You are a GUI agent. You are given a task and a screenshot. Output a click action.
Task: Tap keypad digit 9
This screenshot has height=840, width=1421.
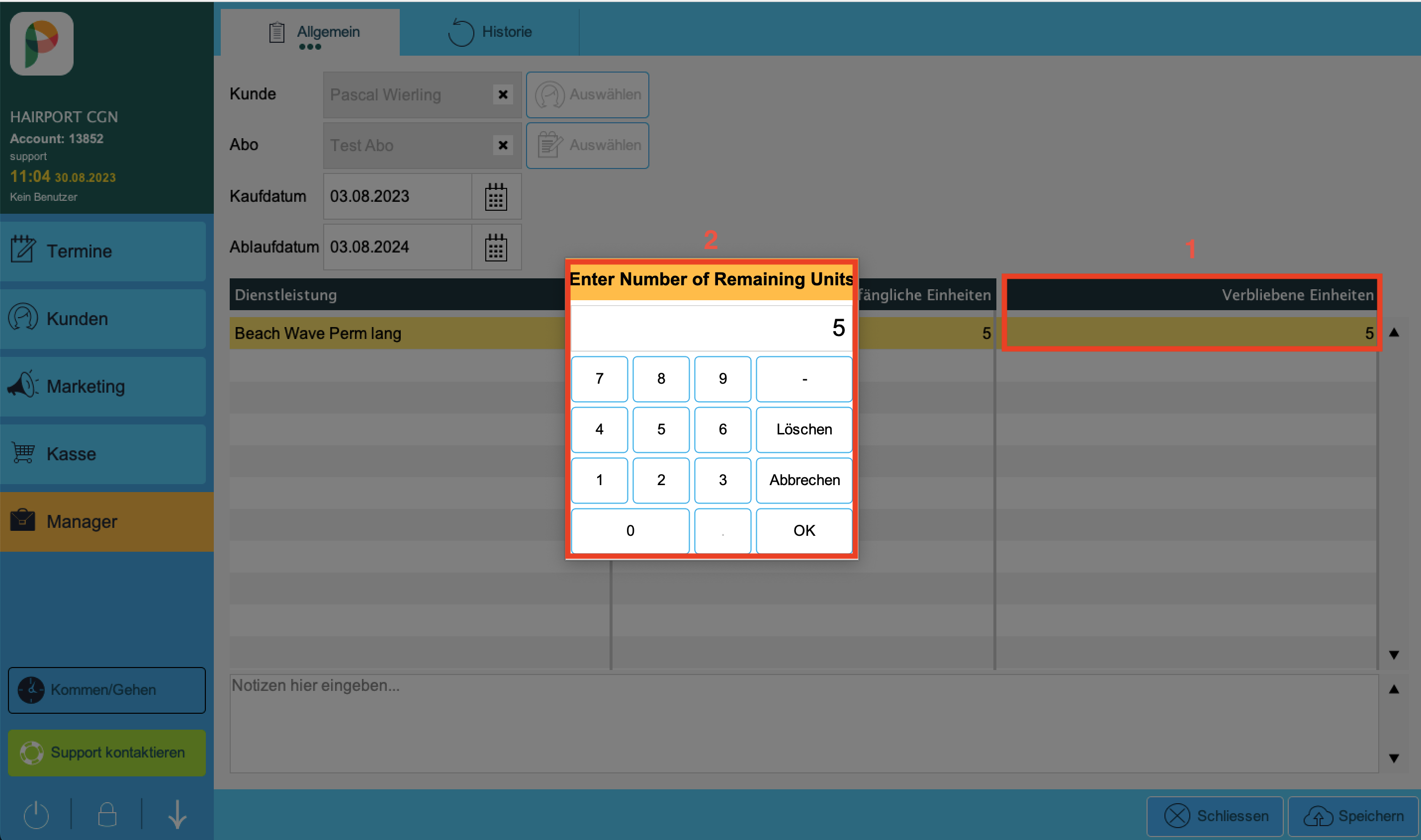point(723,379)
